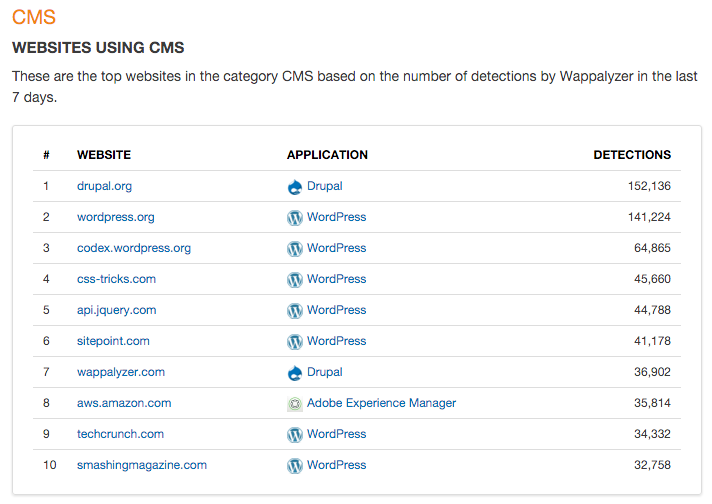Click the detections value 44,788
The height and width of the screenshot is (504, 712).
653,310
